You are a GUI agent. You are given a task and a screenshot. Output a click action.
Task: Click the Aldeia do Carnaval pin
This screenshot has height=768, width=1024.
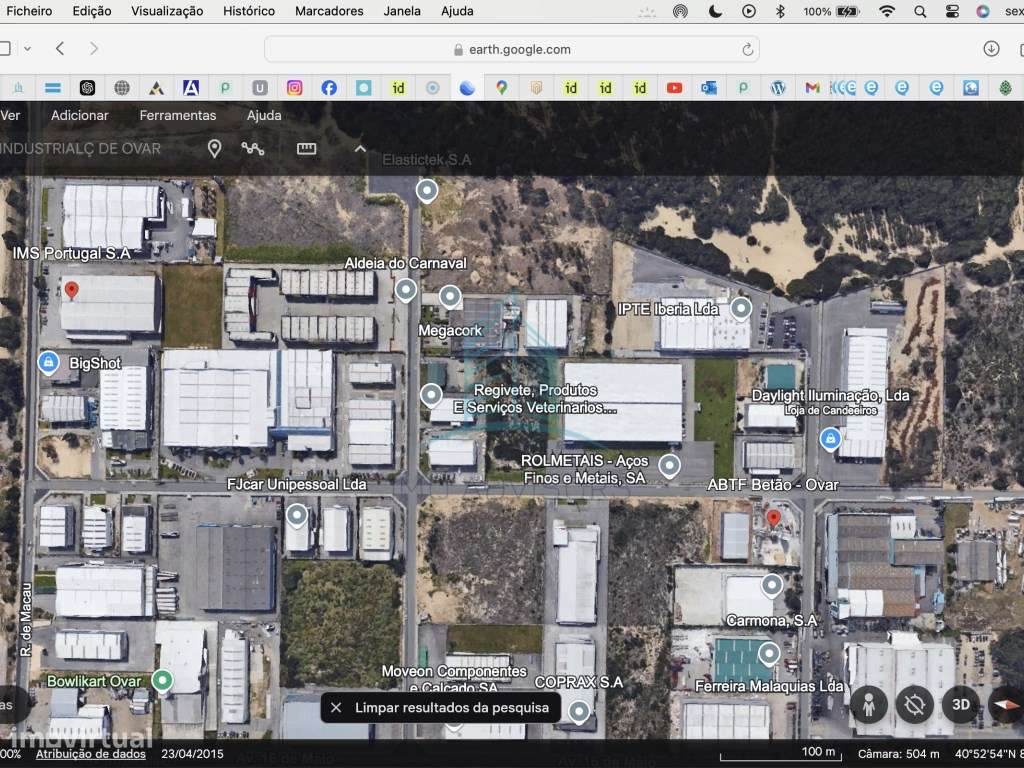click(406, 290)
